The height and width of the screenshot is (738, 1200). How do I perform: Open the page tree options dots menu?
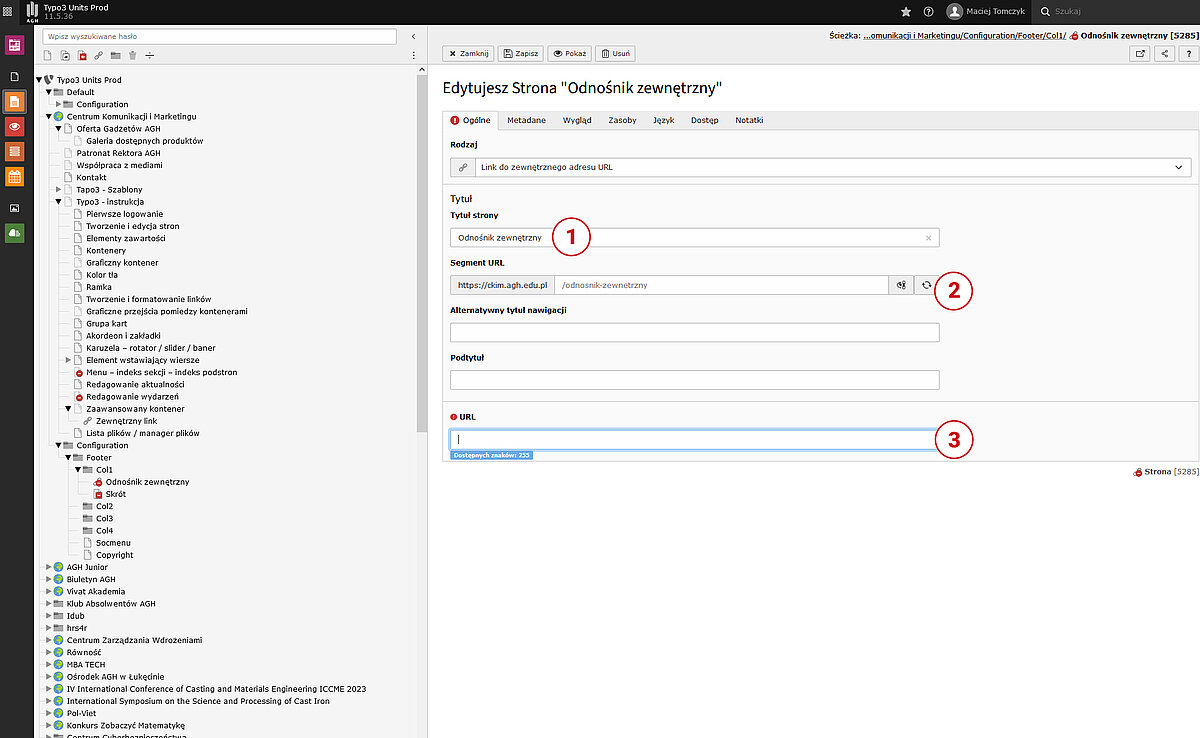point(414,55)
